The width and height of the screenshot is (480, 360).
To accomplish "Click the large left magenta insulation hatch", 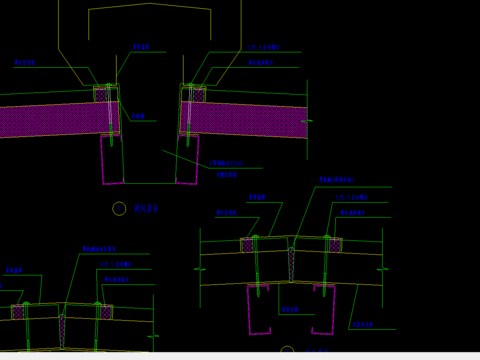I will (59, 120).
